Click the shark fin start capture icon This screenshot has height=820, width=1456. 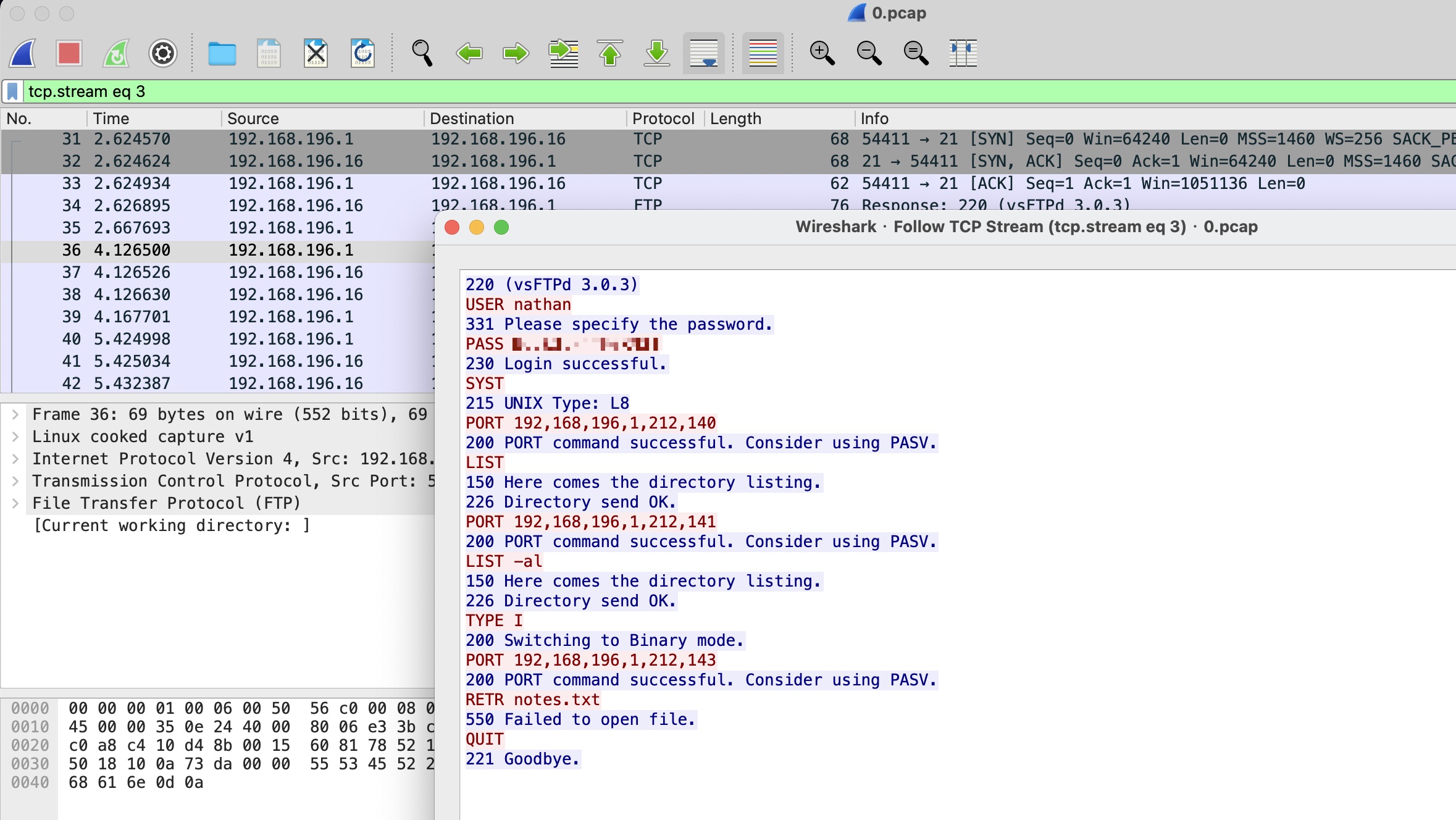pos(23,53)
